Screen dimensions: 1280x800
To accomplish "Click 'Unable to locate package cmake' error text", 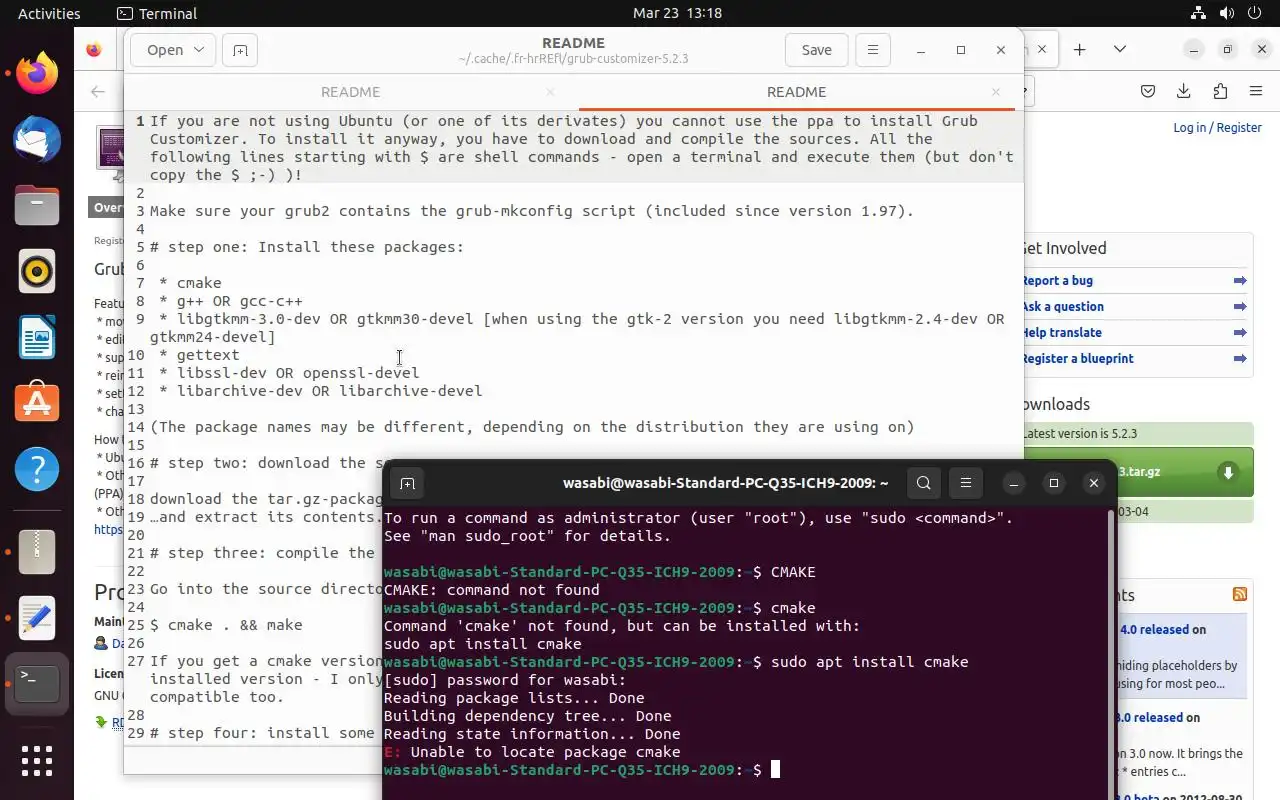I will coord(545,752).
